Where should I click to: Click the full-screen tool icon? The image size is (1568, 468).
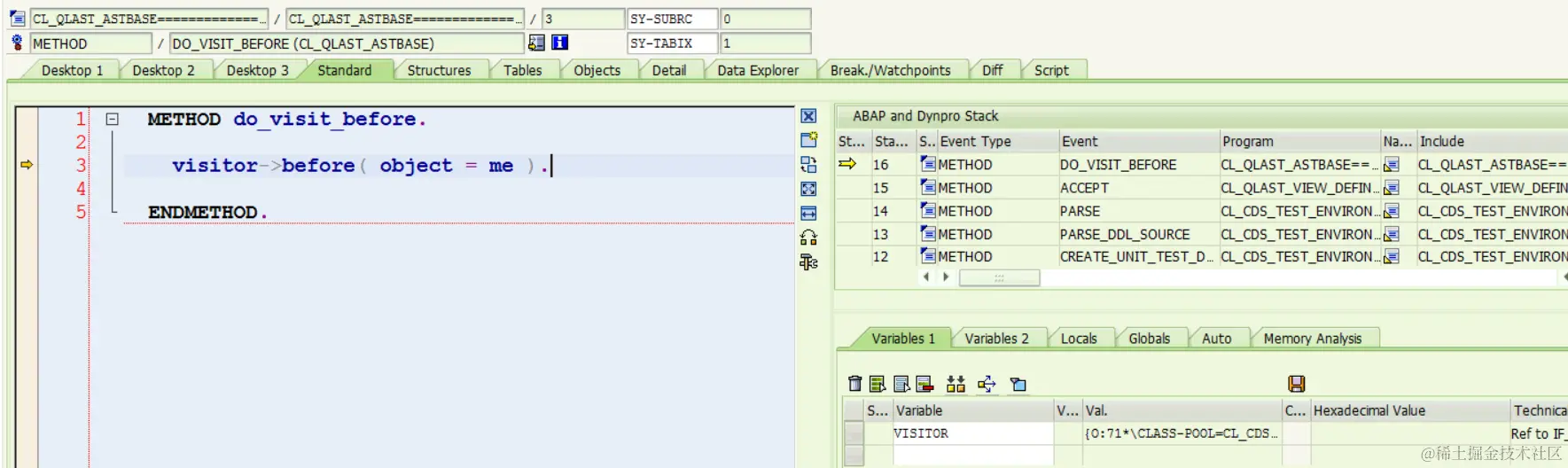(x=808, y=189)
